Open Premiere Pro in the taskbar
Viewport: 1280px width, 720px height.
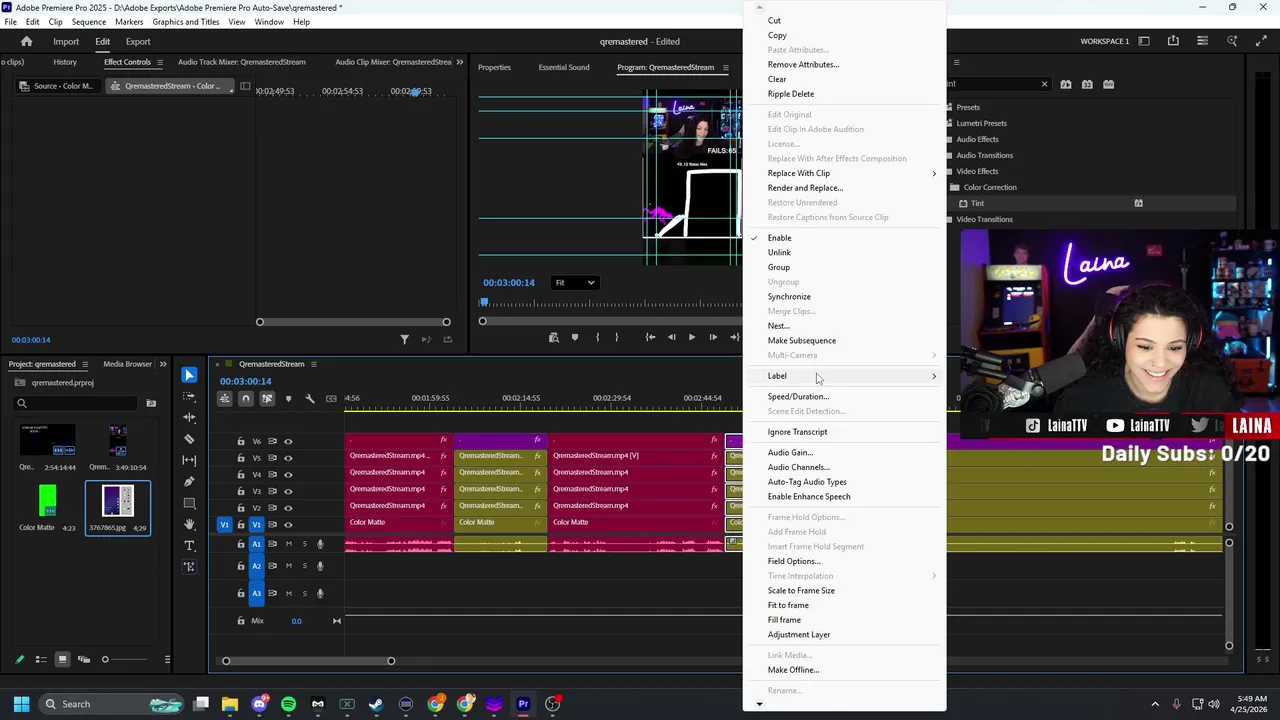pyautogui.click(x=523, y=704)
